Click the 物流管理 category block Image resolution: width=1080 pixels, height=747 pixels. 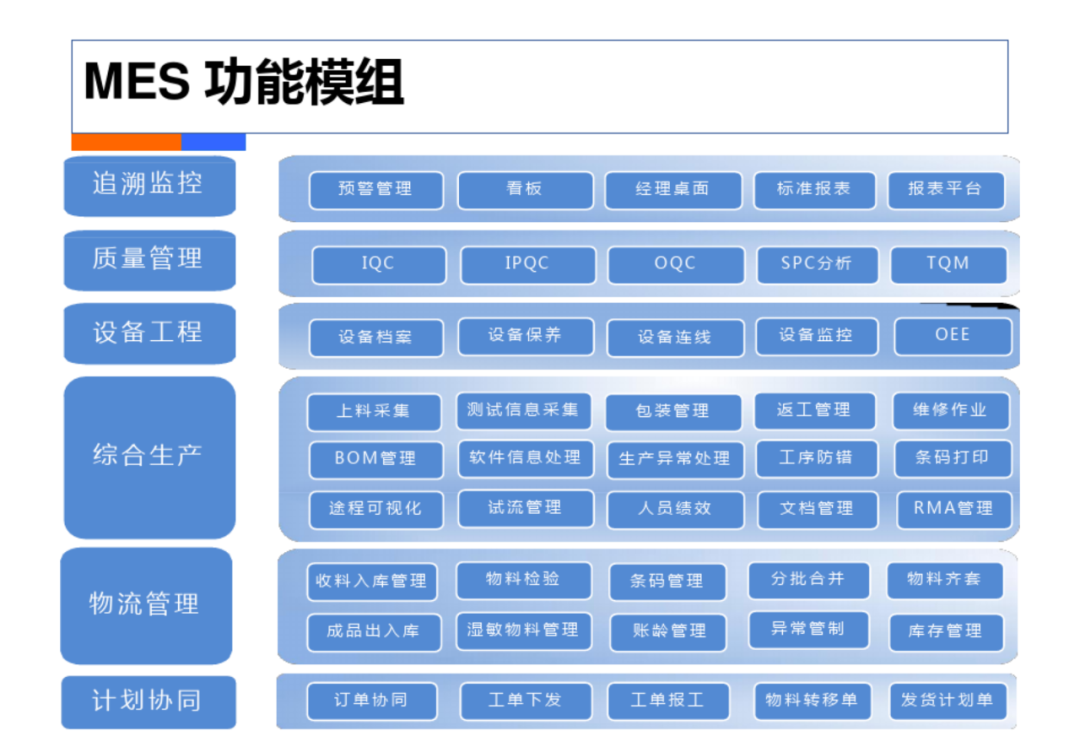click(146, 606)
